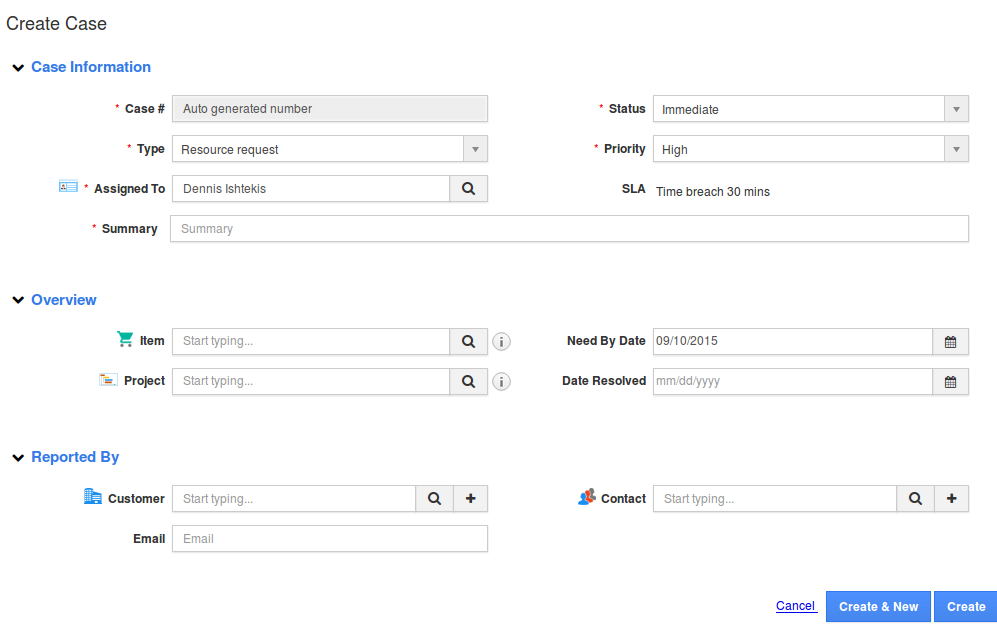Collapse the Overview section

pyautogui.click(x=18, y=301)
